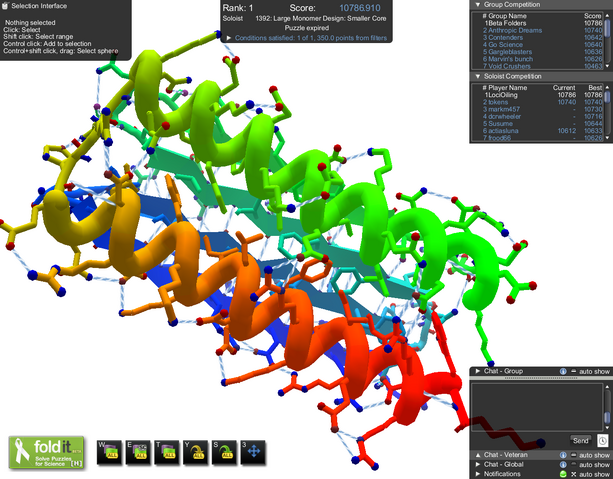Click the Nothing selected status text
The height and width of the screenshot is (479, 613).
click(x=30, y=23)
